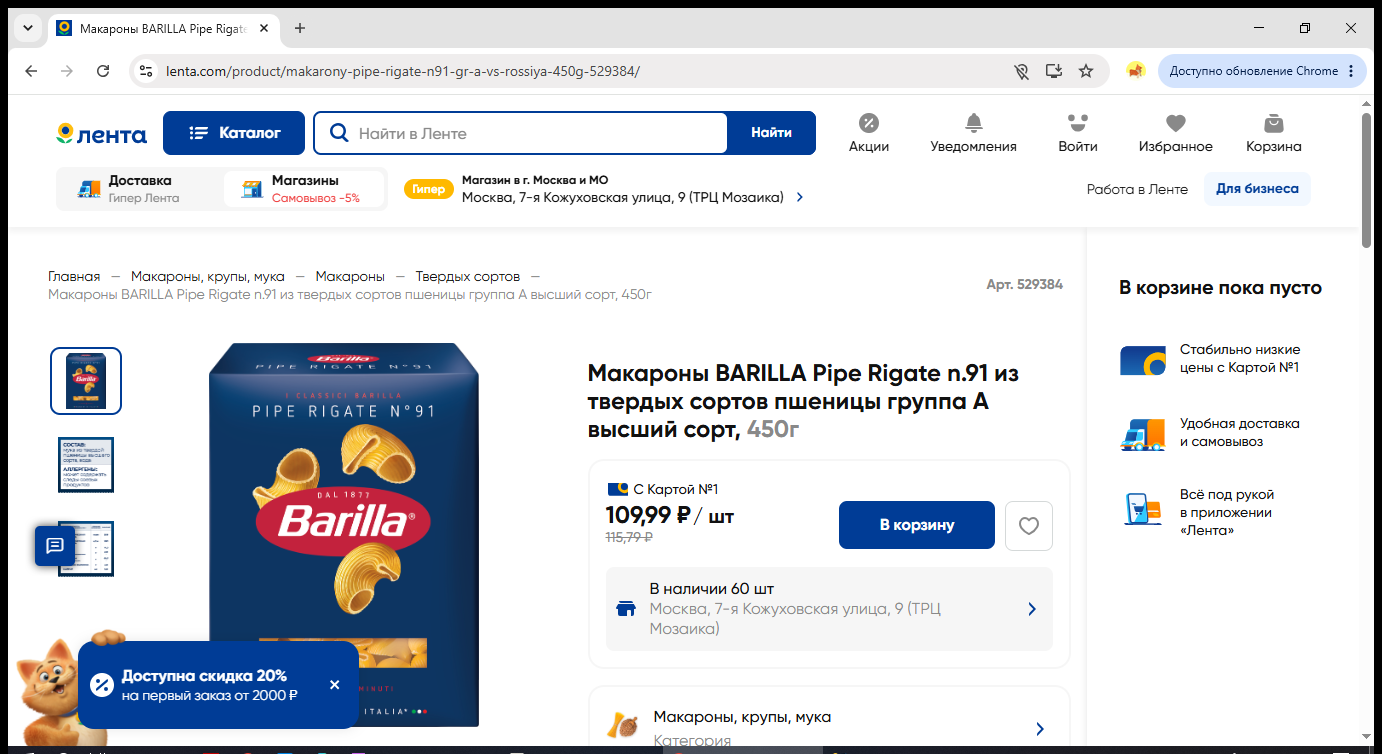Open the Chrome tab search dropdown
The height and width of the screenshot is (754, 1382).
27,28
